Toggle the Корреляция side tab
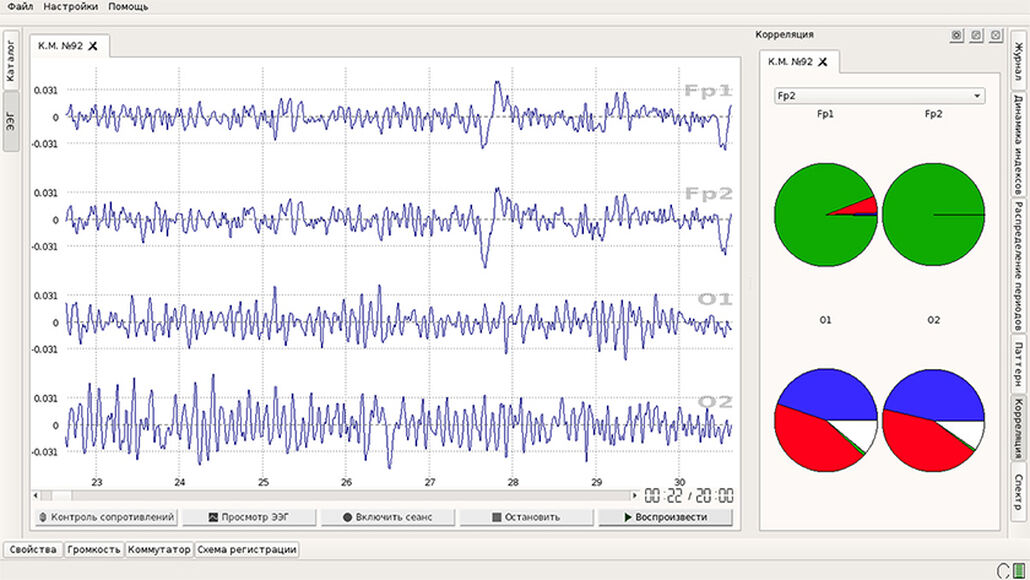The image size is (1030, 580). [1019, 428]
